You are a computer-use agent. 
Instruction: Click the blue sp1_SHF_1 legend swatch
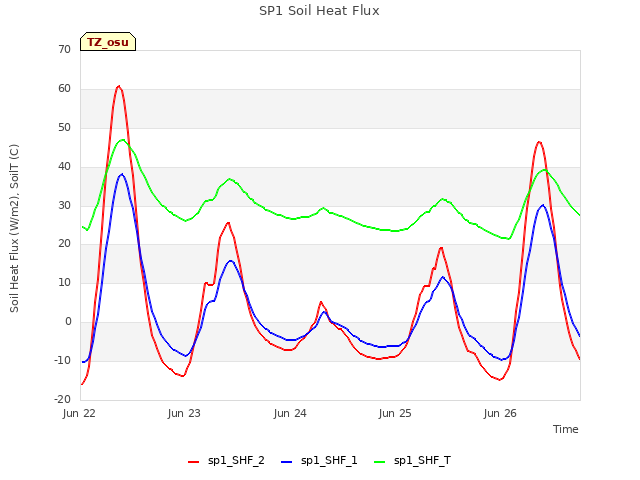tap(287, 462)
